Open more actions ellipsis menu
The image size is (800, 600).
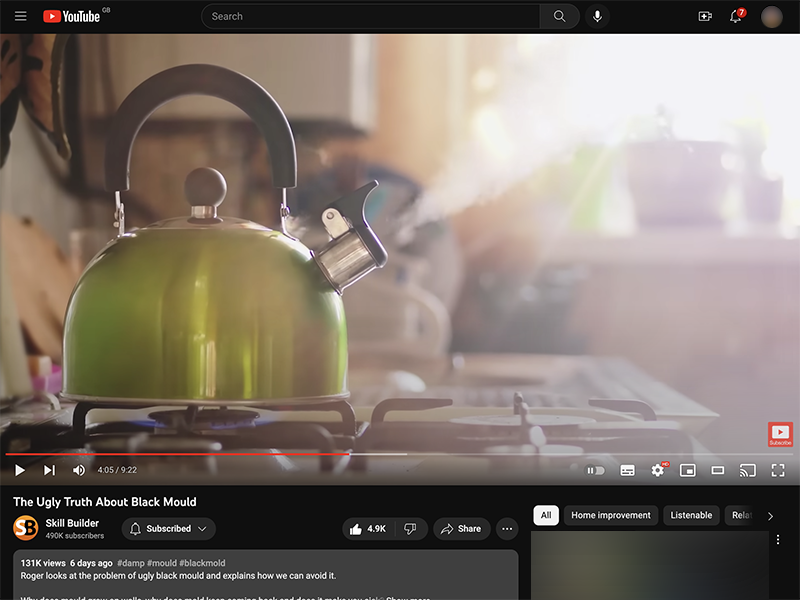(x=507, y=529)
